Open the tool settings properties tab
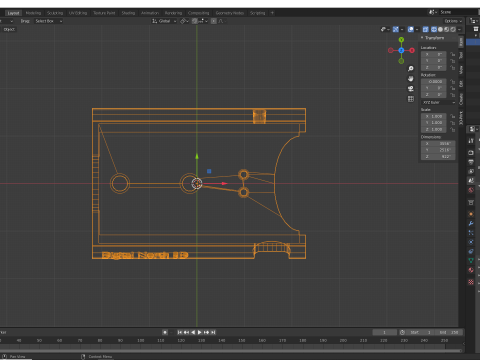480x360 pixels. coord(471,141)
